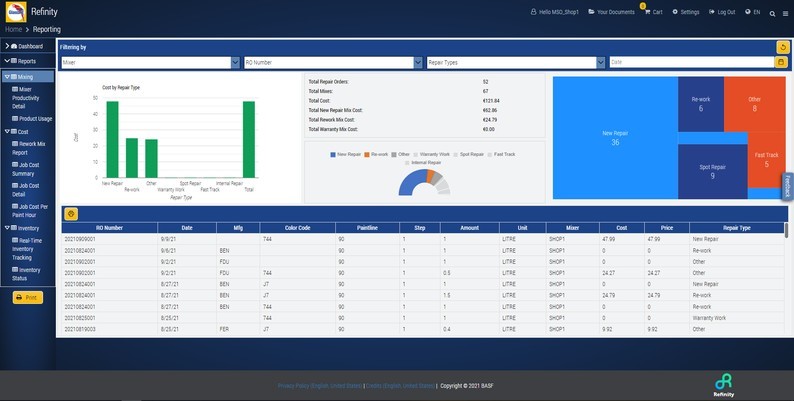Image resolution: width=794 pixels, height=401 pixels.
Task: Toggle Other legend in donut chart
Action: 400,154
